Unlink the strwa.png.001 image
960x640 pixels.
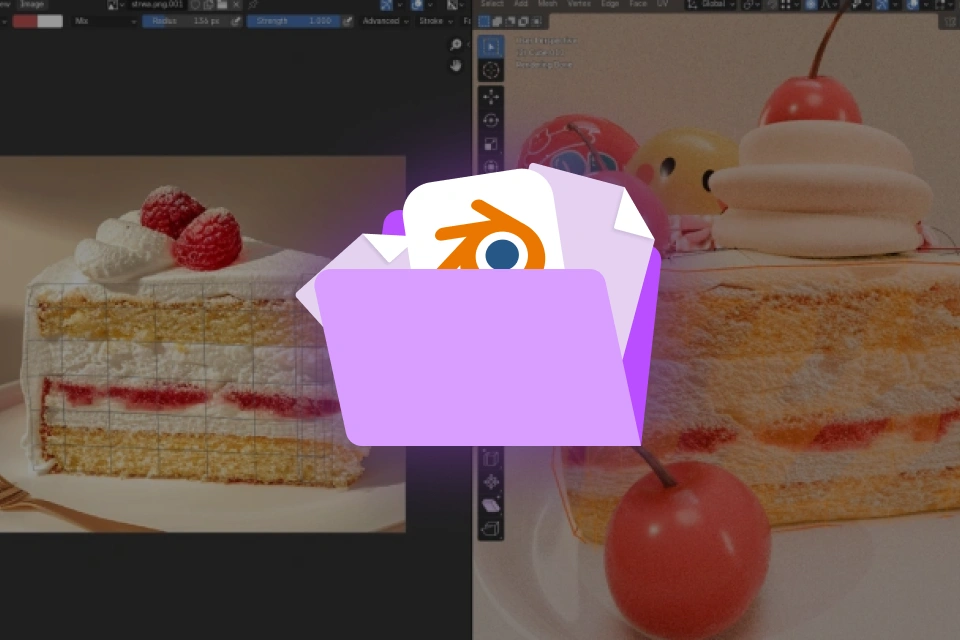236,5
